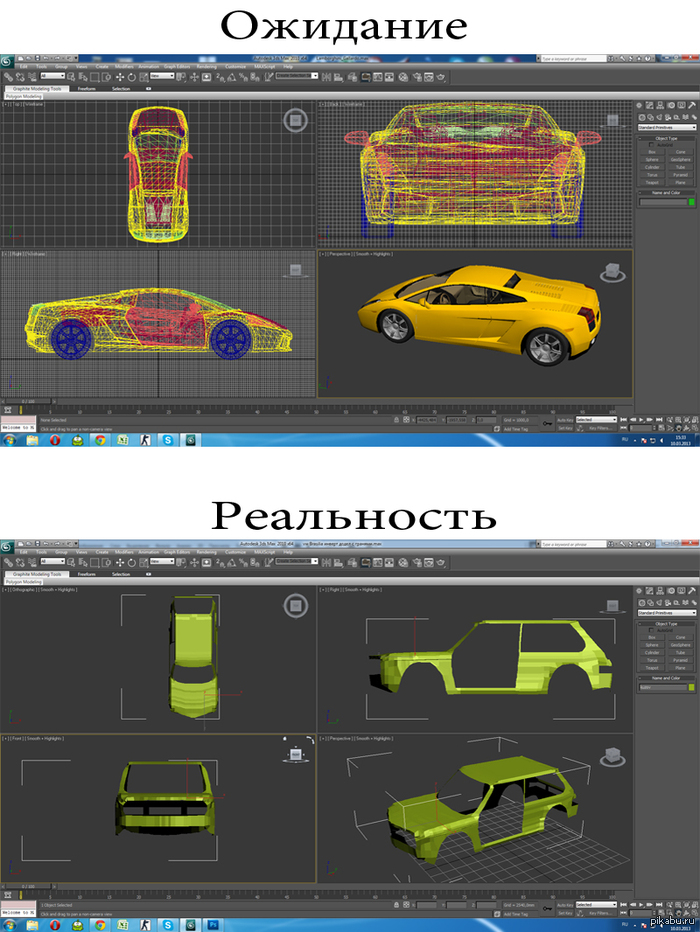
Task: Toggle Selection Lock padlock in Ожидание window
Action: tap(396, 420)
